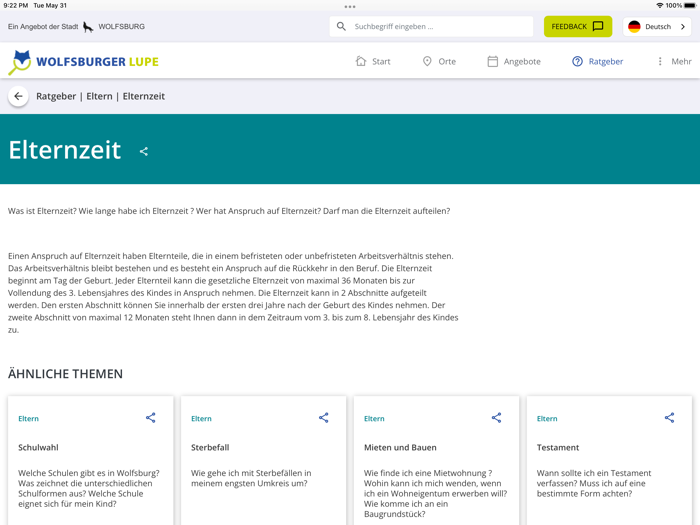Expand the Deutsch language selector chevron

click(683, 26)
